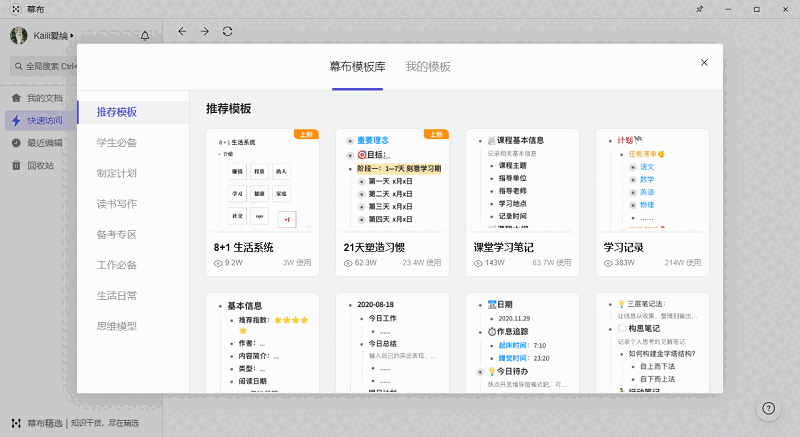Switch to 我的模板 tab
Screen dimensions: 800x437
tap(428, 67)
